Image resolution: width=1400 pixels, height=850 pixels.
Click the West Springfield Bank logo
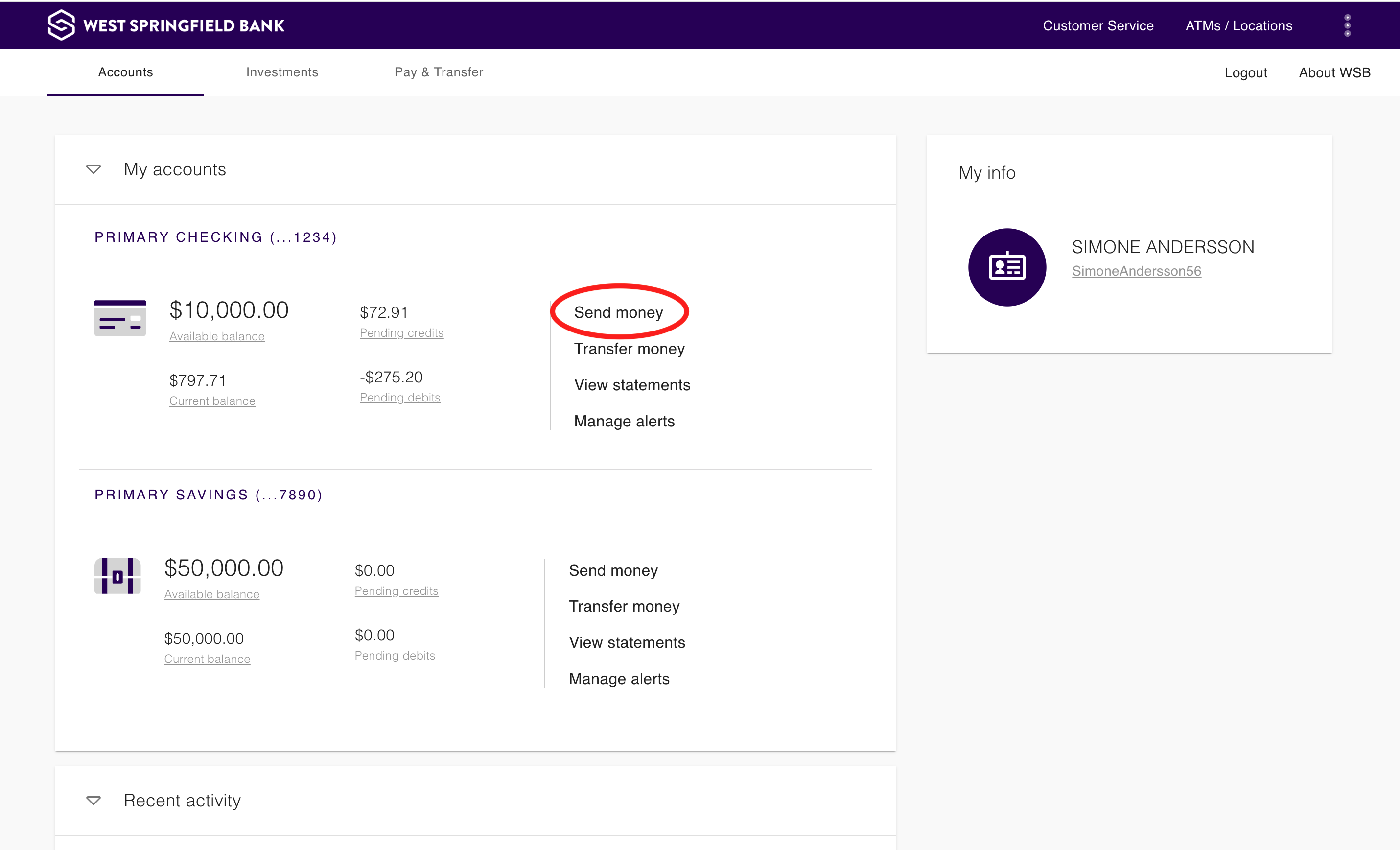165,24
